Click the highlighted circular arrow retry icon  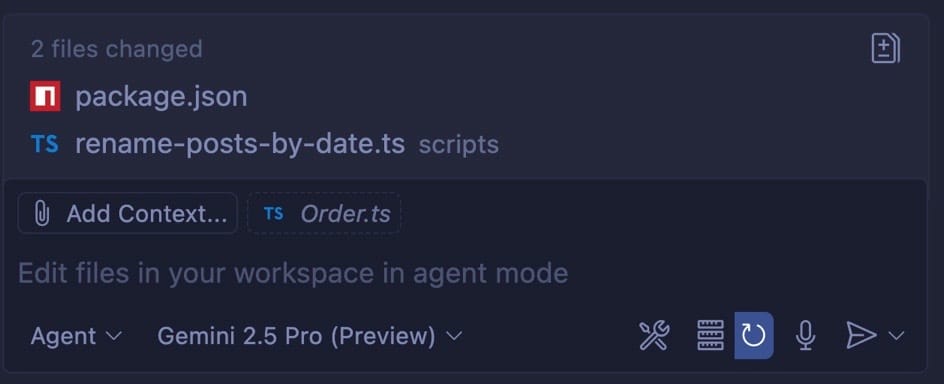click(754, 335)
